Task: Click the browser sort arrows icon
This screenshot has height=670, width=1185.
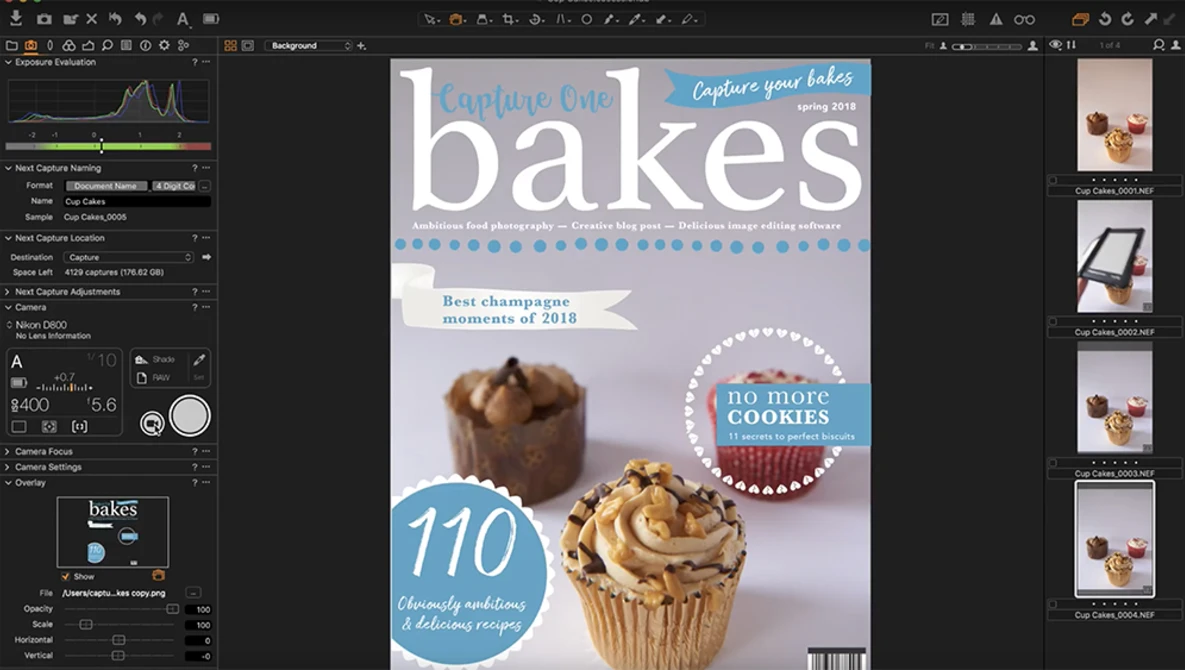Action: click(1072, 45)
